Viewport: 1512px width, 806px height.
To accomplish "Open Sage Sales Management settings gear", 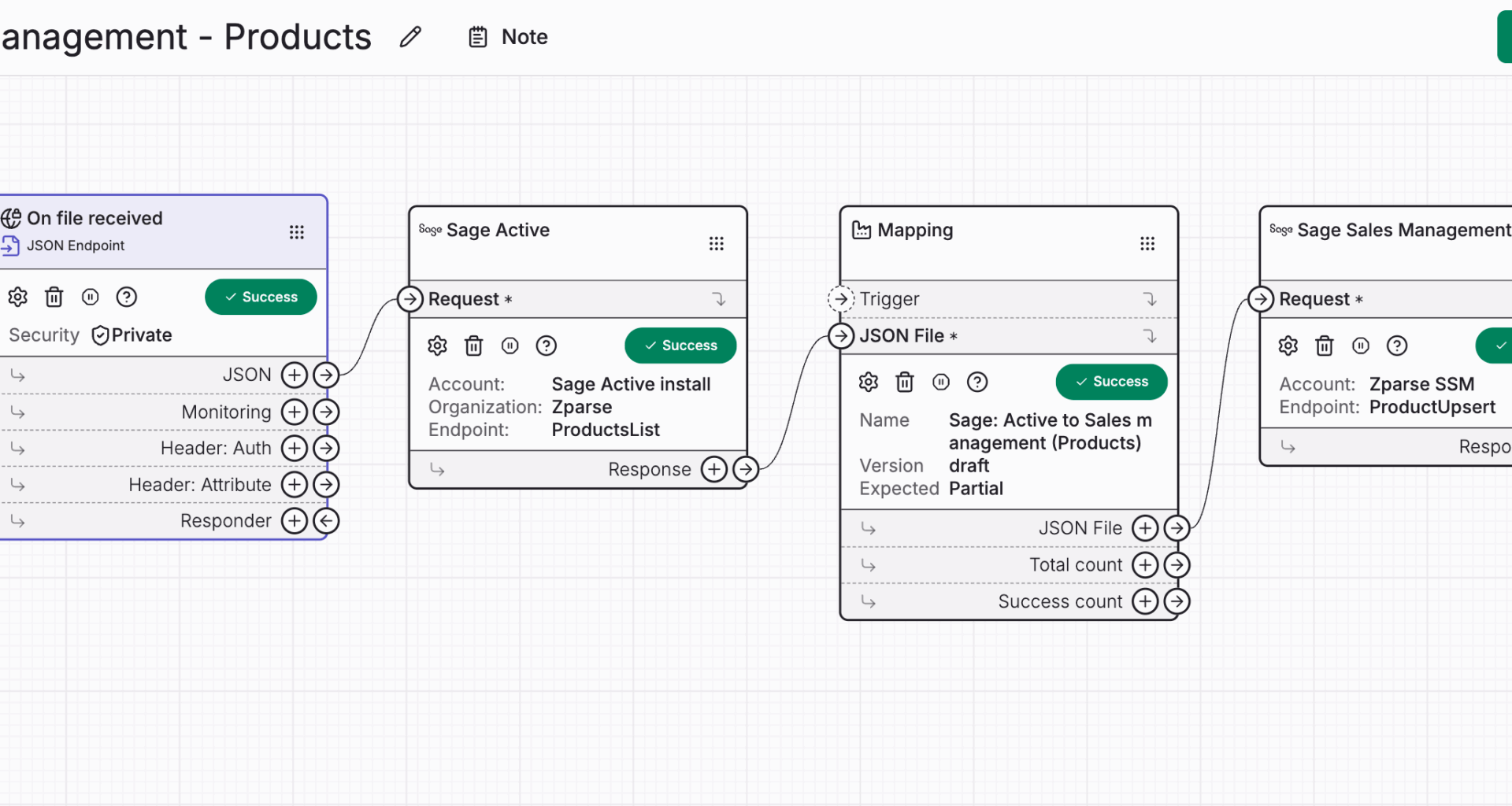I will (x=1288, y=346).
